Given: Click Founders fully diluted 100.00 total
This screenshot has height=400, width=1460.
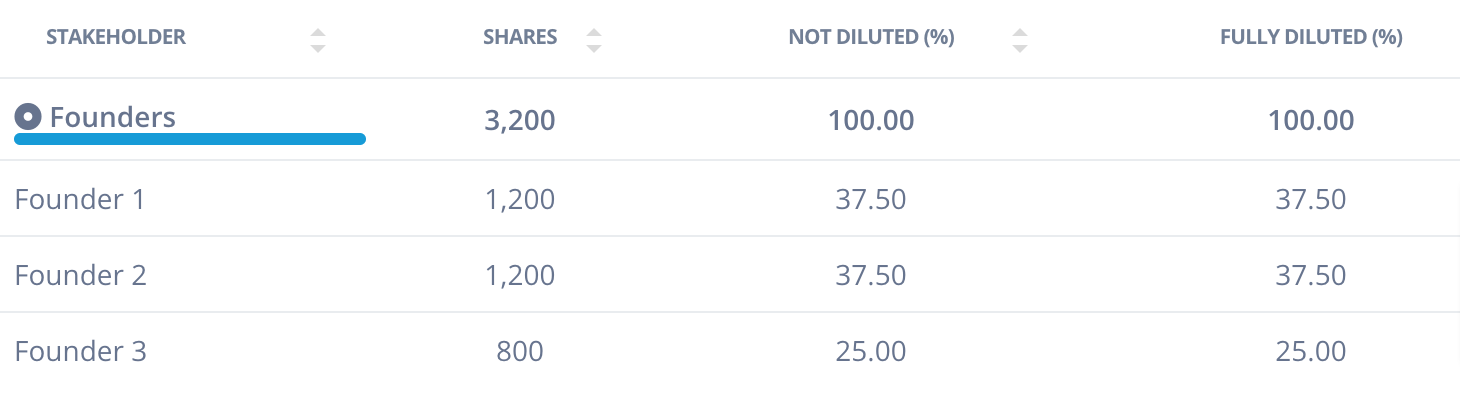Looking at the screenshot, I should (1311, 121).
